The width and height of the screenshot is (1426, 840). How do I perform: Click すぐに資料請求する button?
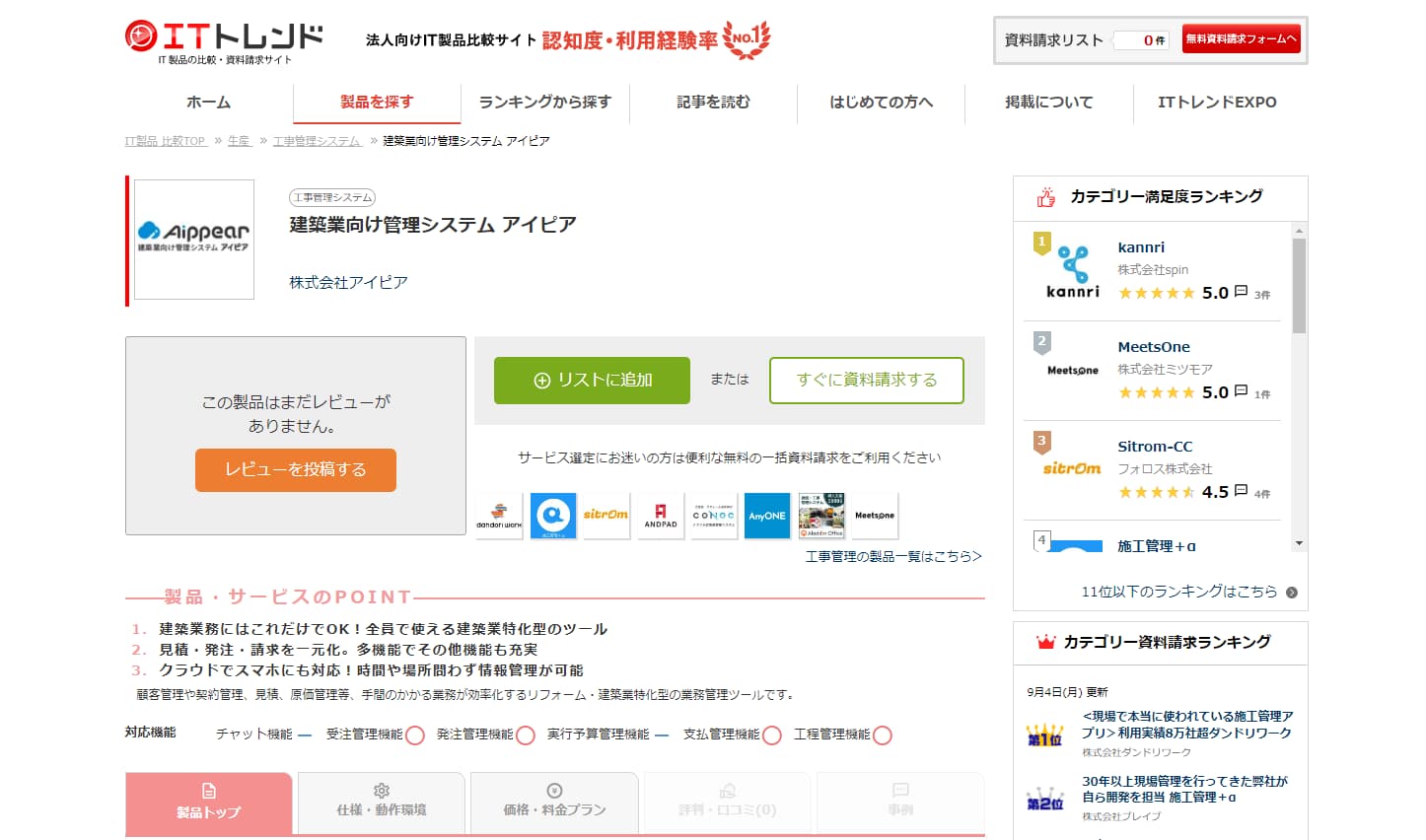[867, 381]
